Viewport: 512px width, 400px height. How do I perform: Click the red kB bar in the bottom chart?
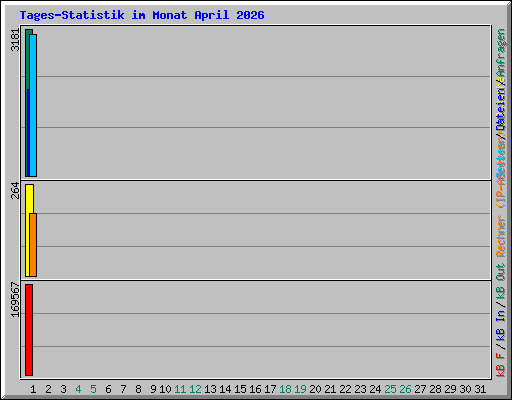point(29,330)
